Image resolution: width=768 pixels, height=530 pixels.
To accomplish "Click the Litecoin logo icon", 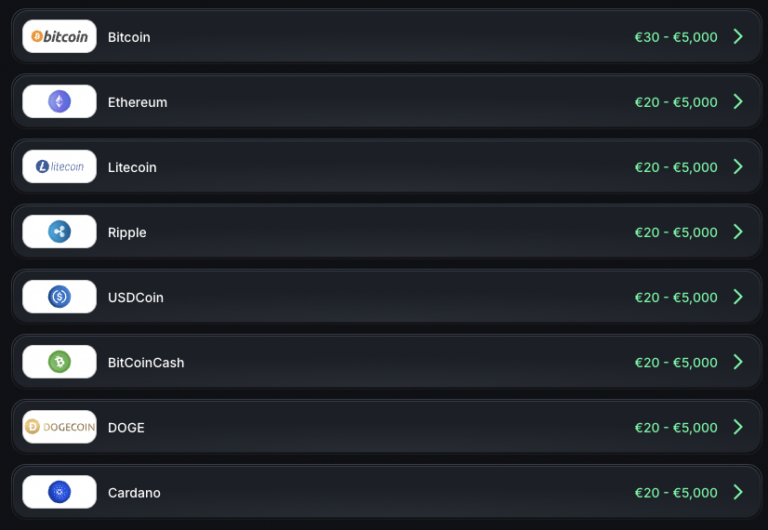I will tap(59, 167).
